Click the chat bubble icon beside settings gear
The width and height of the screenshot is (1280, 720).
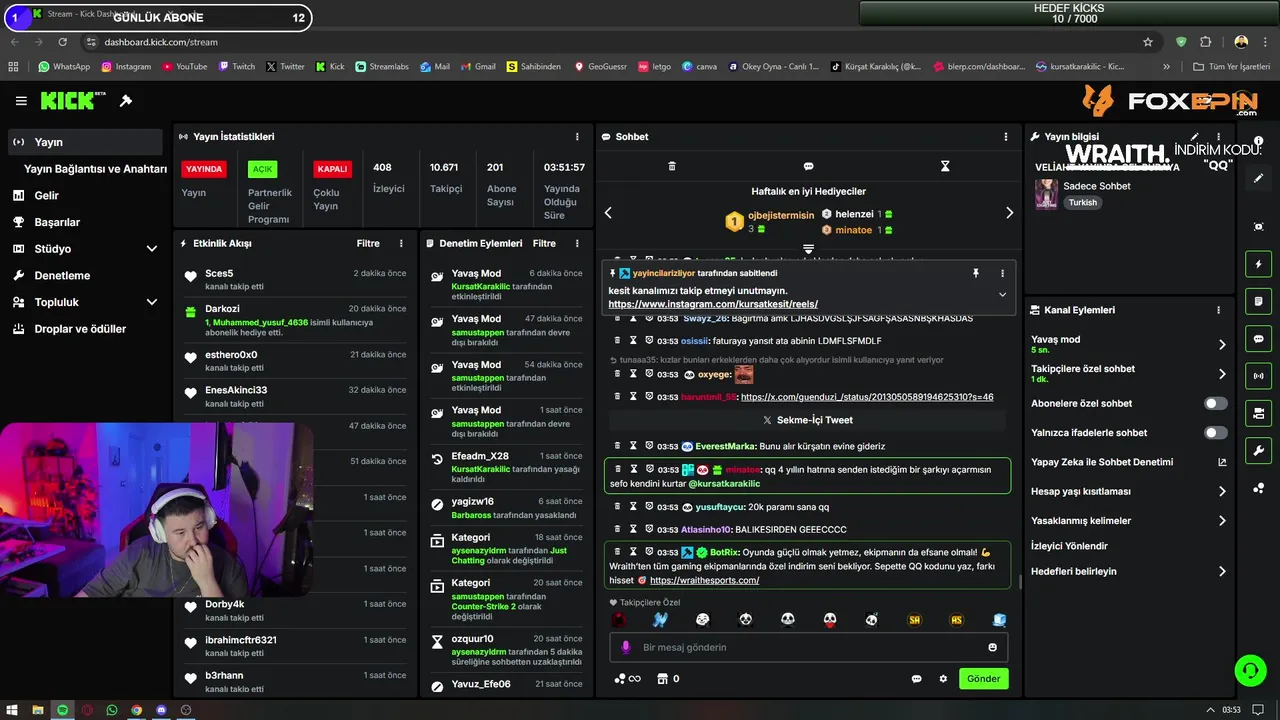[x=916, y=679]
